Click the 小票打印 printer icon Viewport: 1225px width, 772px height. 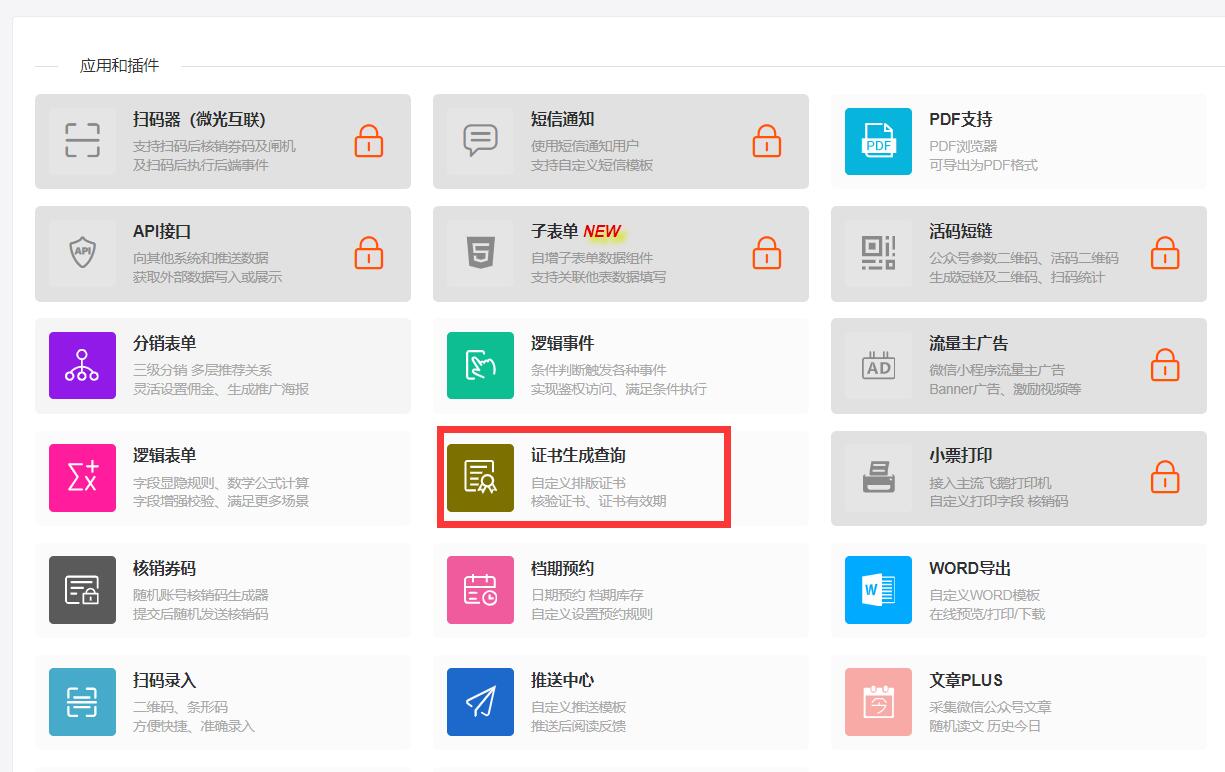coord(878,478)
